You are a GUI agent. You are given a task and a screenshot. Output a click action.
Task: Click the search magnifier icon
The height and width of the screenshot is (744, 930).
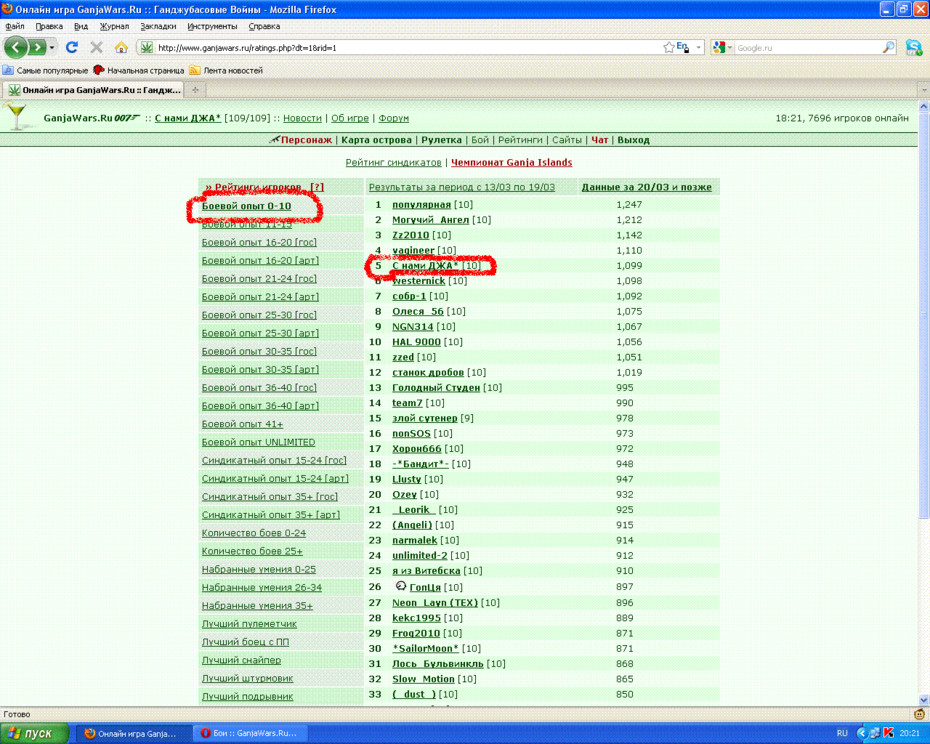[888, 47]
